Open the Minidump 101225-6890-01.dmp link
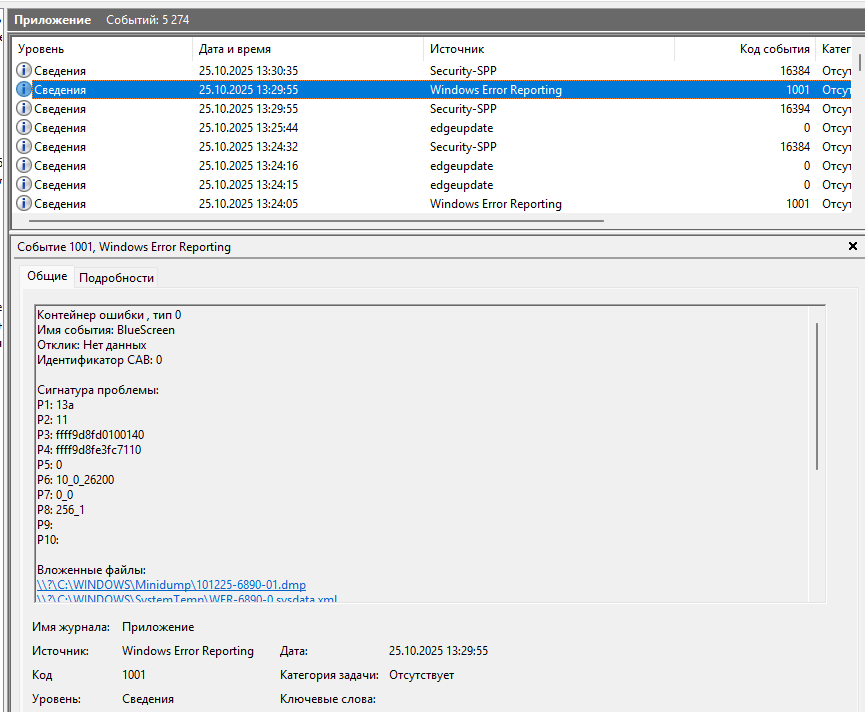Image resolution: width=865 pixels, height=712 pixels. [172, 585]
